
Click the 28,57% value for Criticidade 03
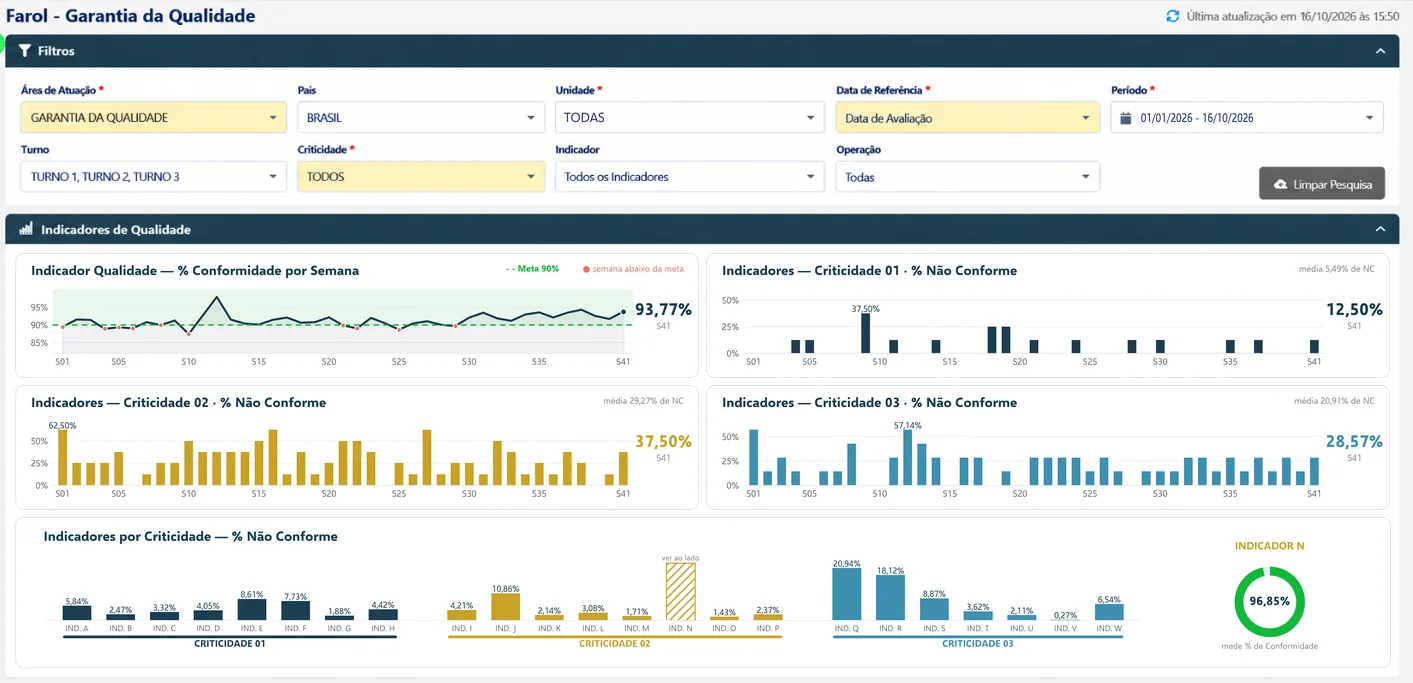(x=1354, y=442)
